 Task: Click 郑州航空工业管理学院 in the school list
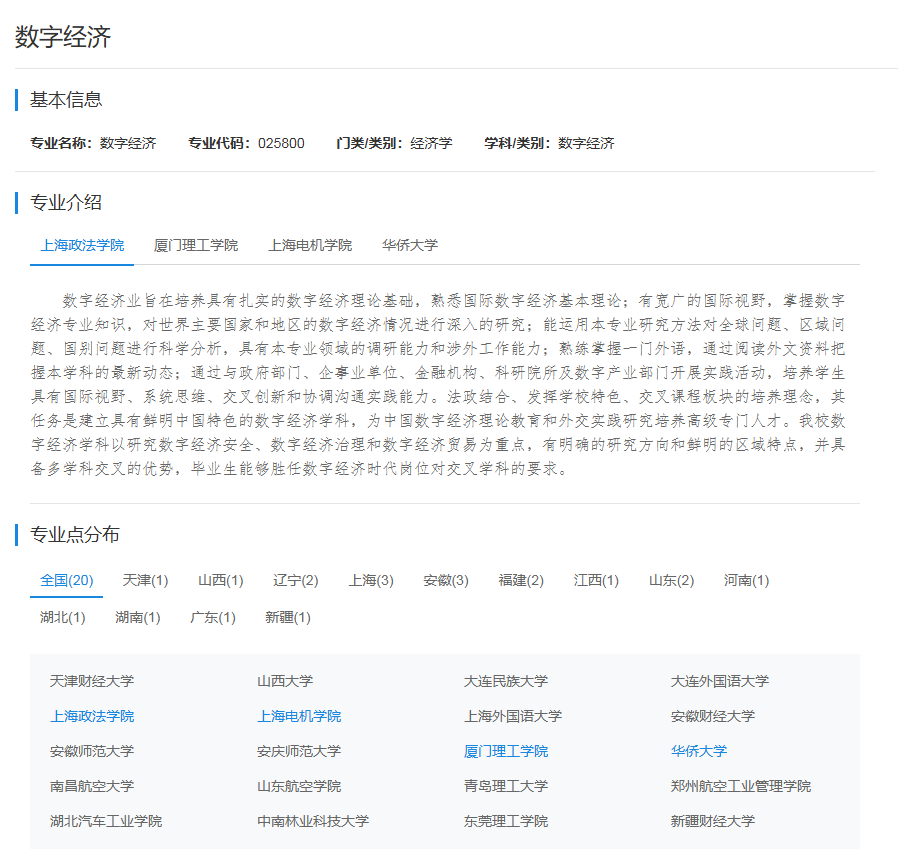click(x=741, y=786)
